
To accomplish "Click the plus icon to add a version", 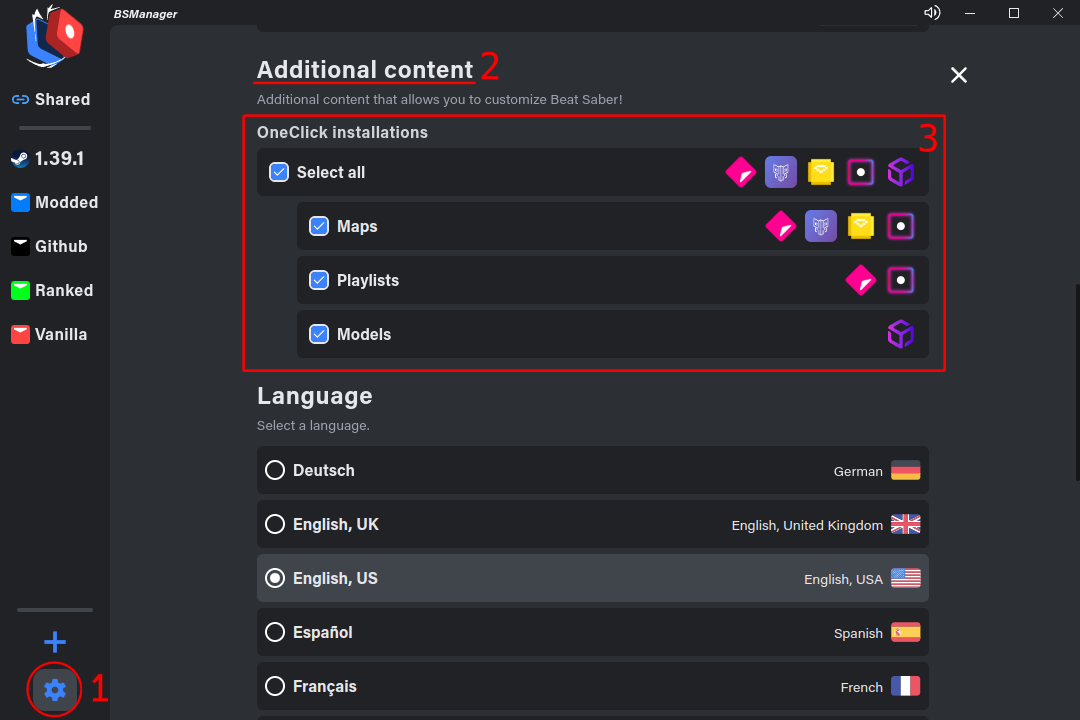I will coord(55,641).
